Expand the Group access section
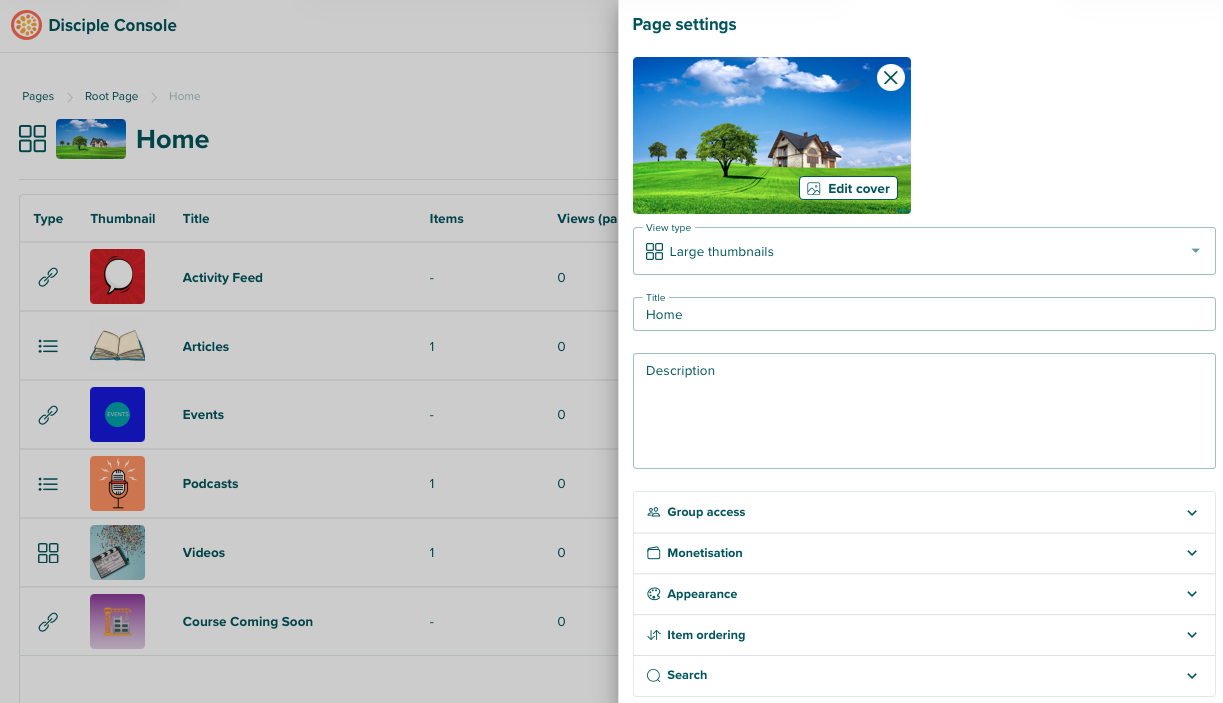1223x703 pixels. point(923,512)
